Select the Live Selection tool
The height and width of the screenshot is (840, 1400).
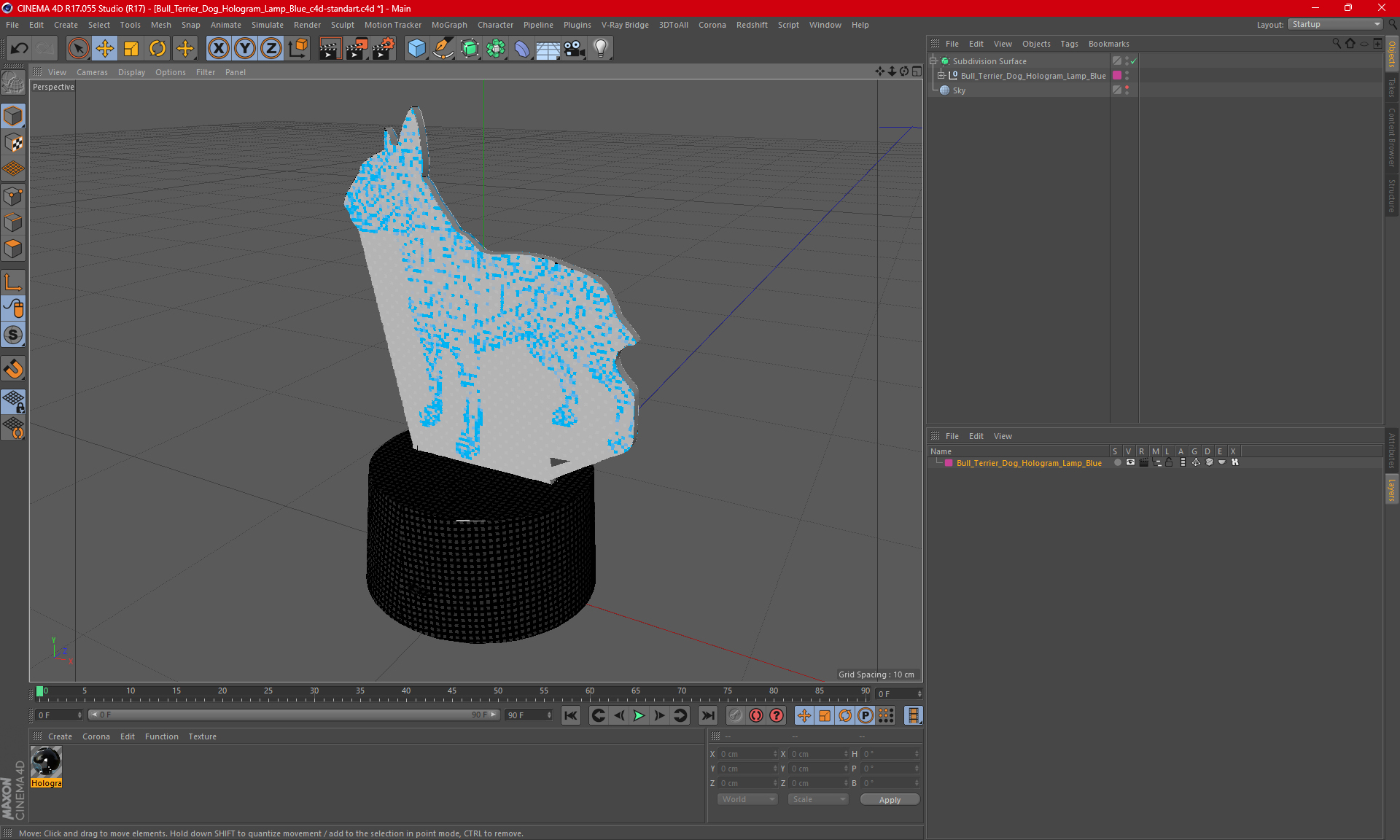click(78, 49)
